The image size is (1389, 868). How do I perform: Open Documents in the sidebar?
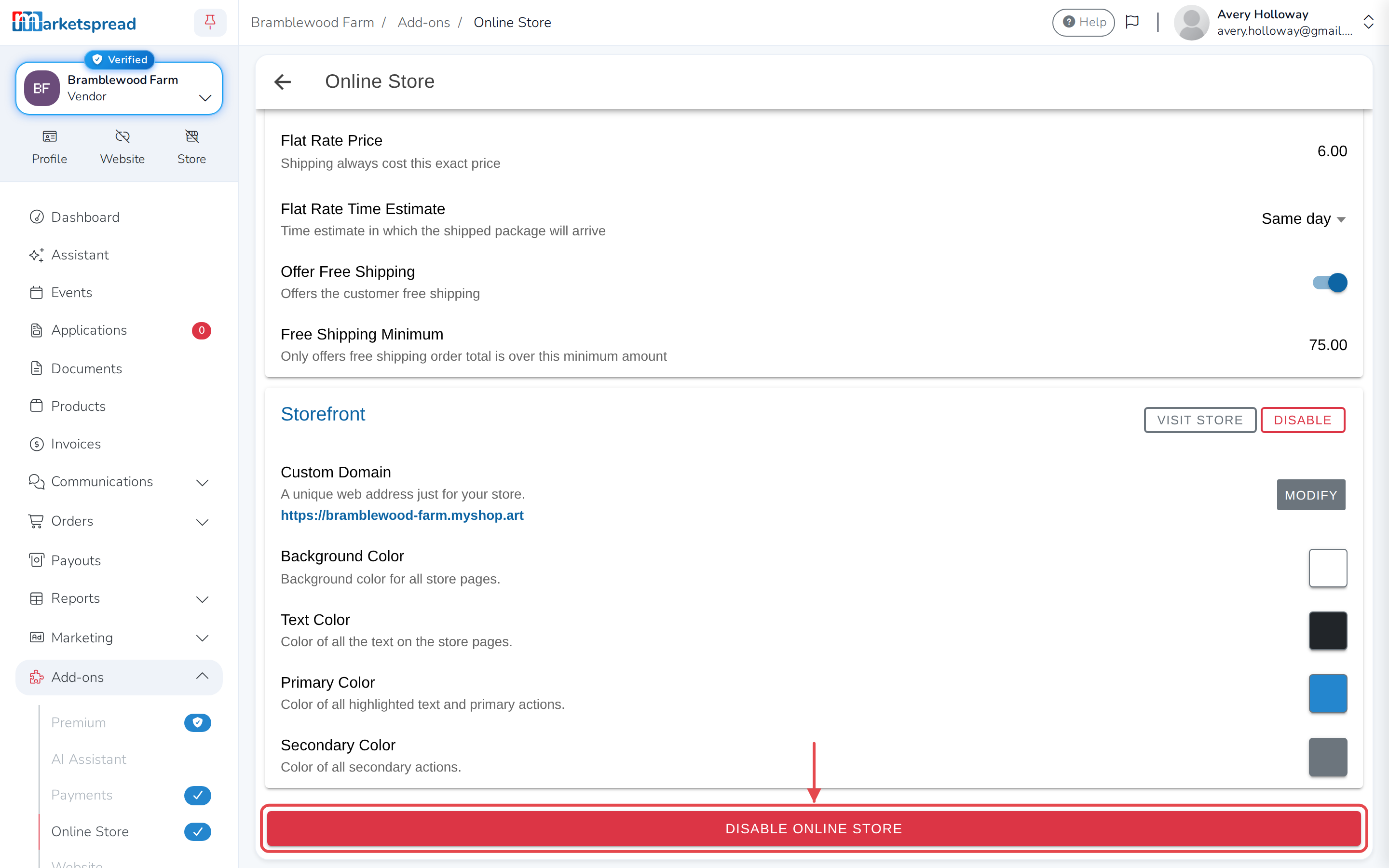pyautogui.click(x=120, y=368)
